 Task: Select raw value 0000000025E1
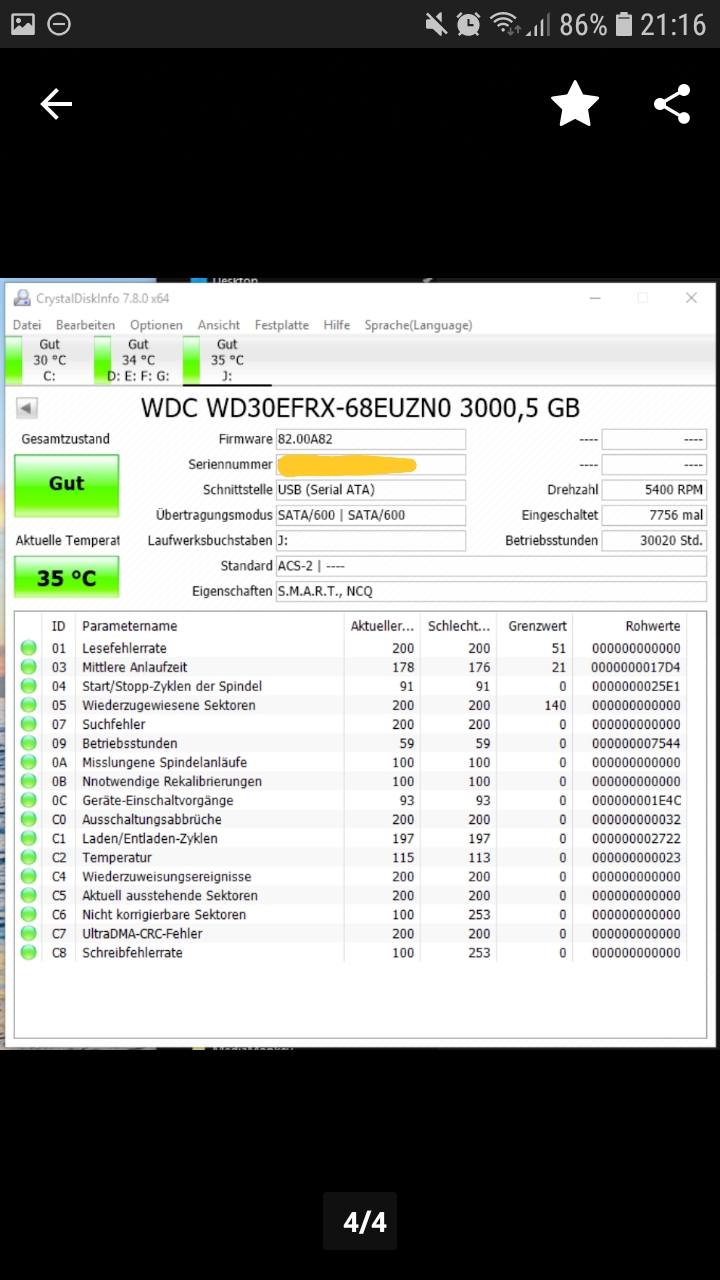click(x=635, y=686)
